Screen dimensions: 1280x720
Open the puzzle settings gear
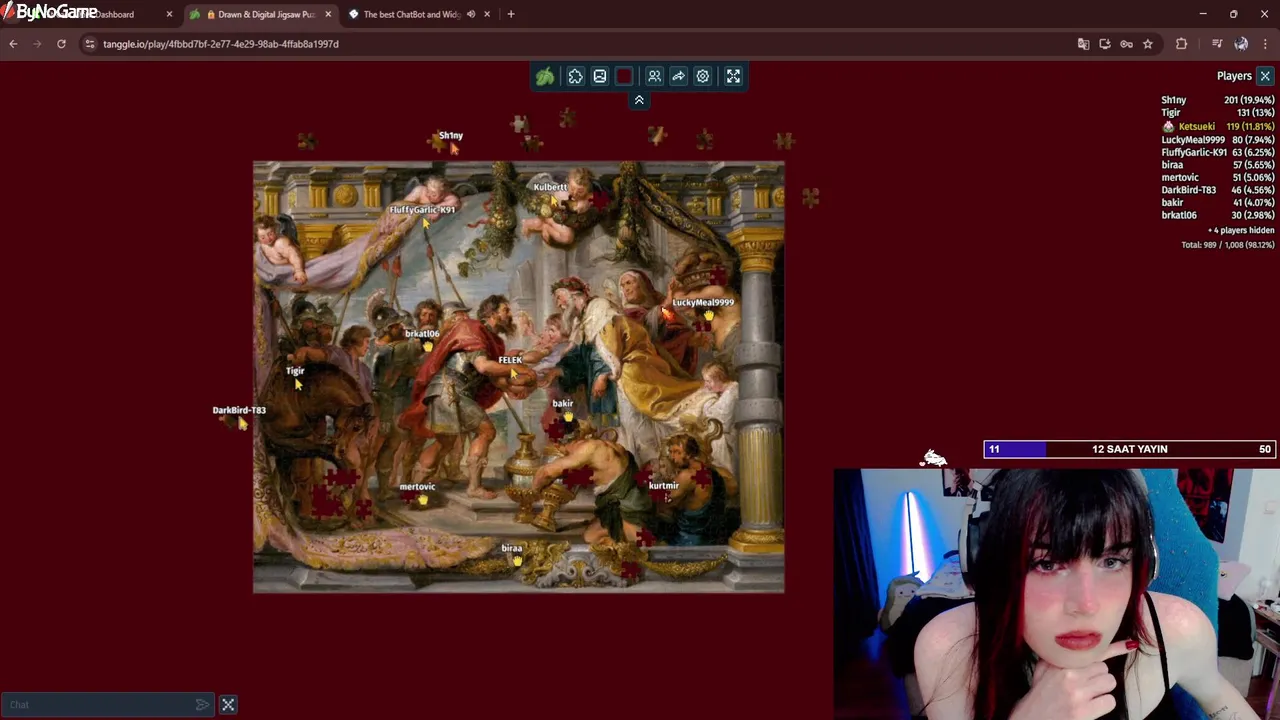703,76
